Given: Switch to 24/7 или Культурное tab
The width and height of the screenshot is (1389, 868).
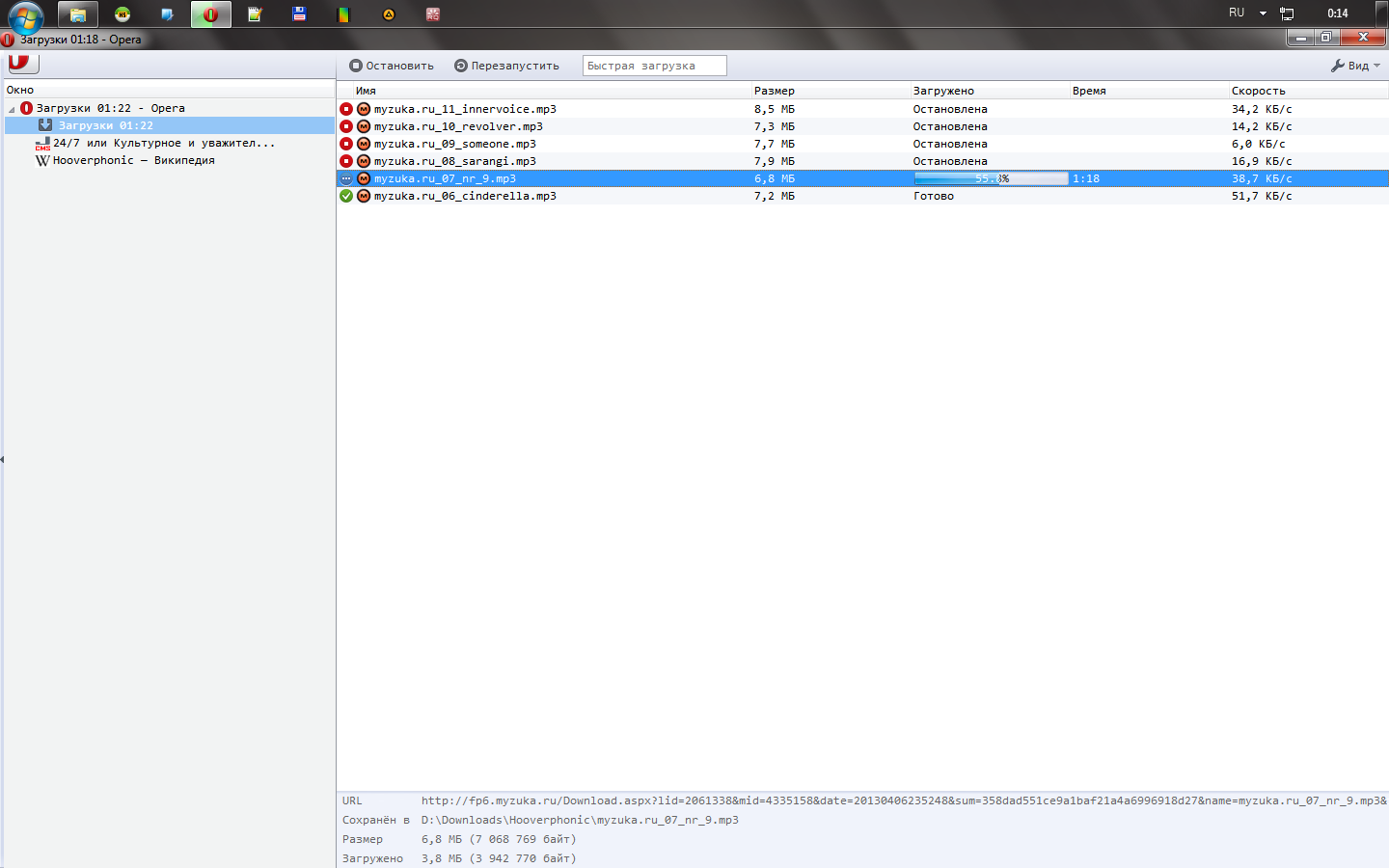Looking at the screenshot, I should tap(164, 143).
